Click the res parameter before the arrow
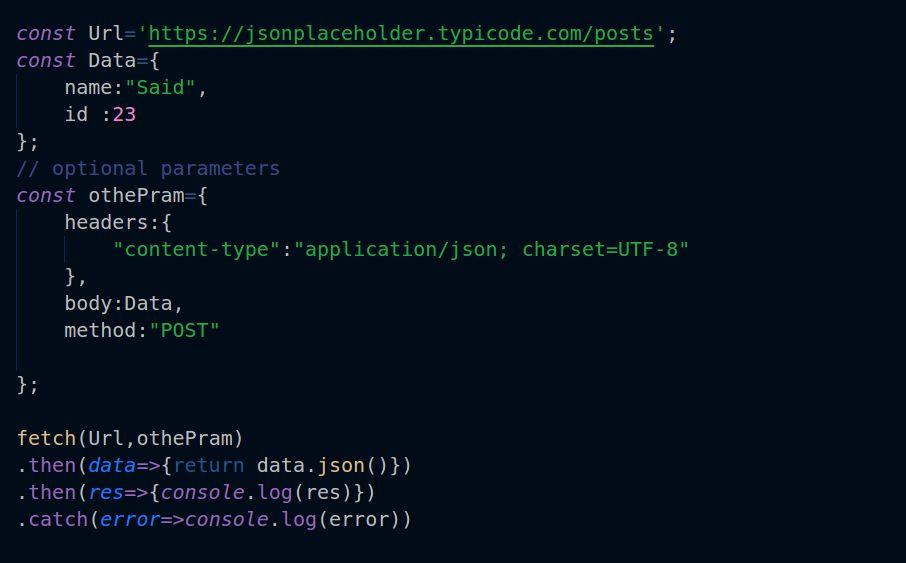The width and height of the screenshot is (906, 563). tap(106, 492)
